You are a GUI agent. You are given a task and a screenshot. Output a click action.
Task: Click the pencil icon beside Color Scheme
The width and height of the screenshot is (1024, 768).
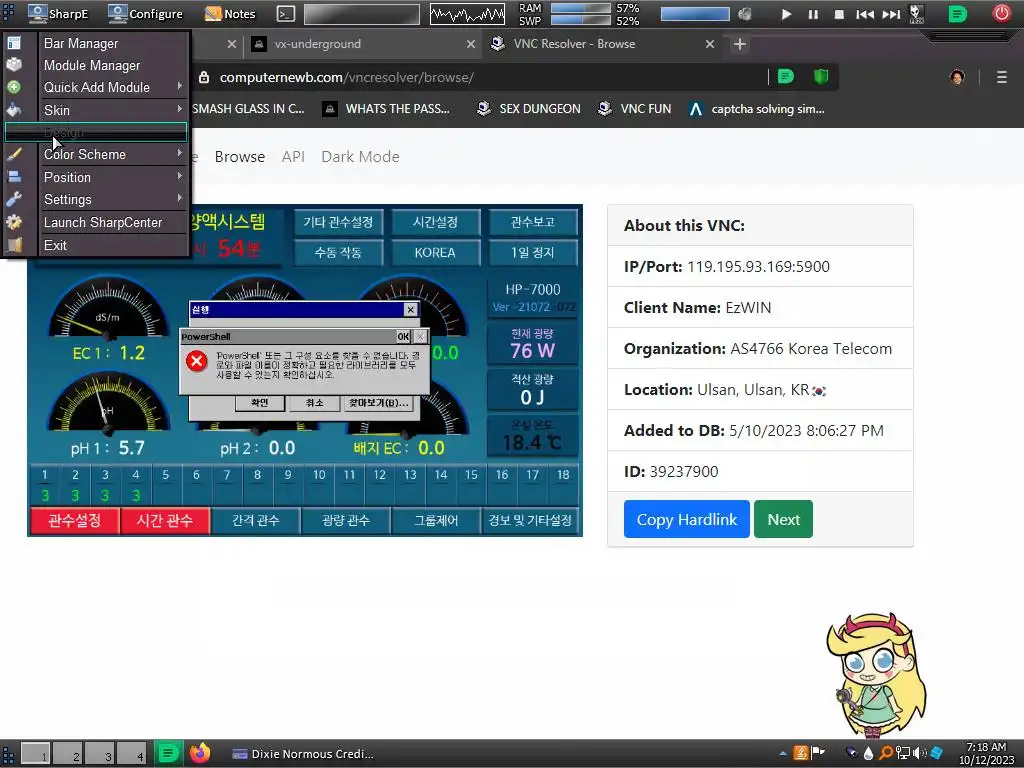(14, 154)
